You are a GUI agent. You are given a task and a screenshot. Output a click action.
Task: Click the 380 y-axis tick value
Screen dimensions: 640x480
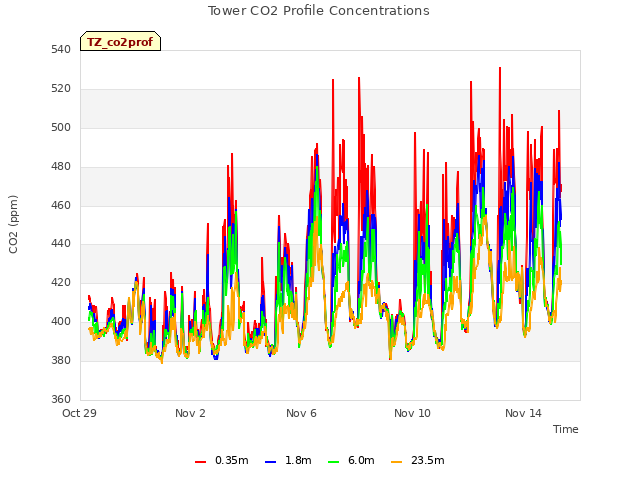pyautogui.click(x=61, y=360)
